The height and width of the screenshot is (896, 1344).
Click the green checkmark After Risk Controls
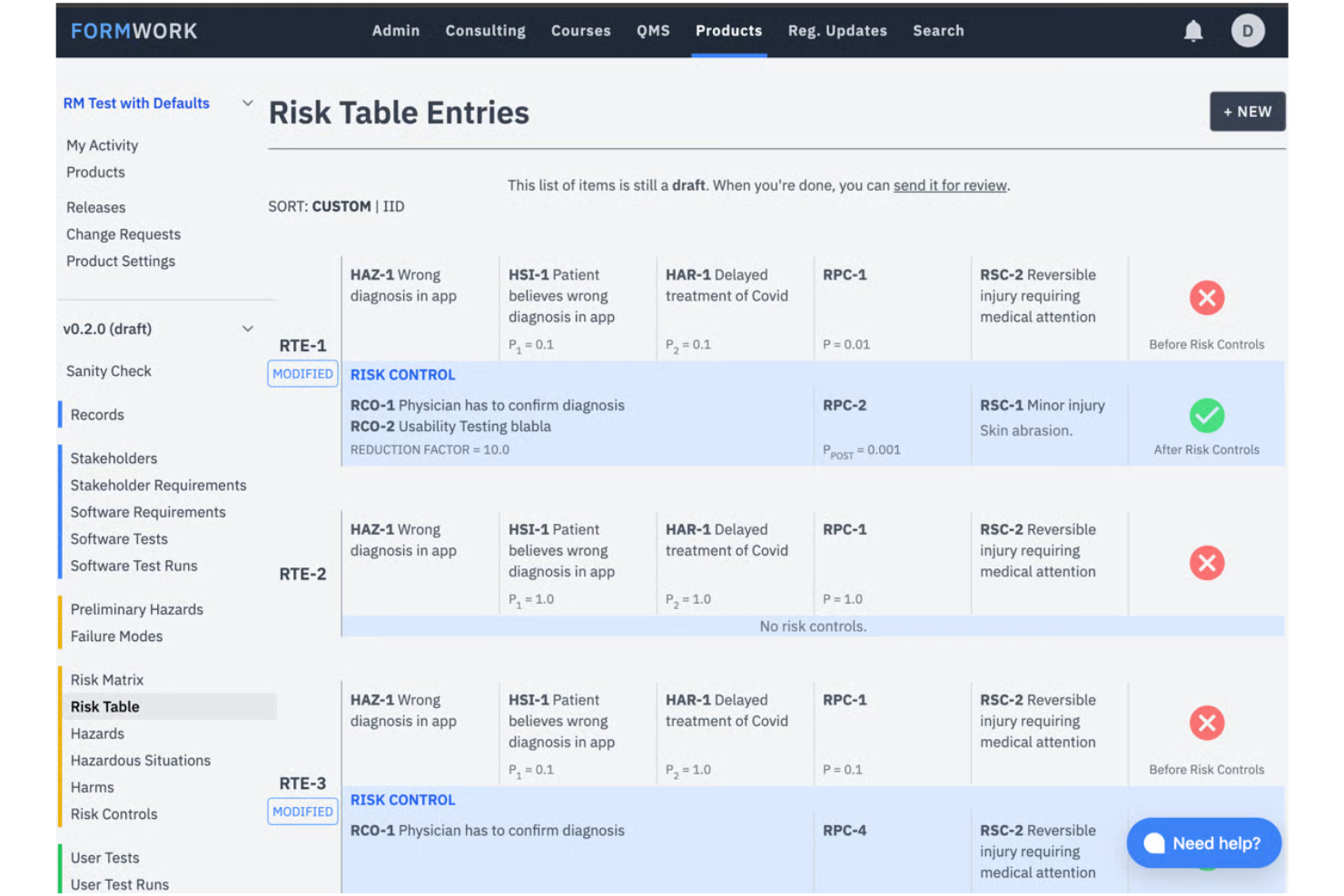click(x=1207, y=416)
